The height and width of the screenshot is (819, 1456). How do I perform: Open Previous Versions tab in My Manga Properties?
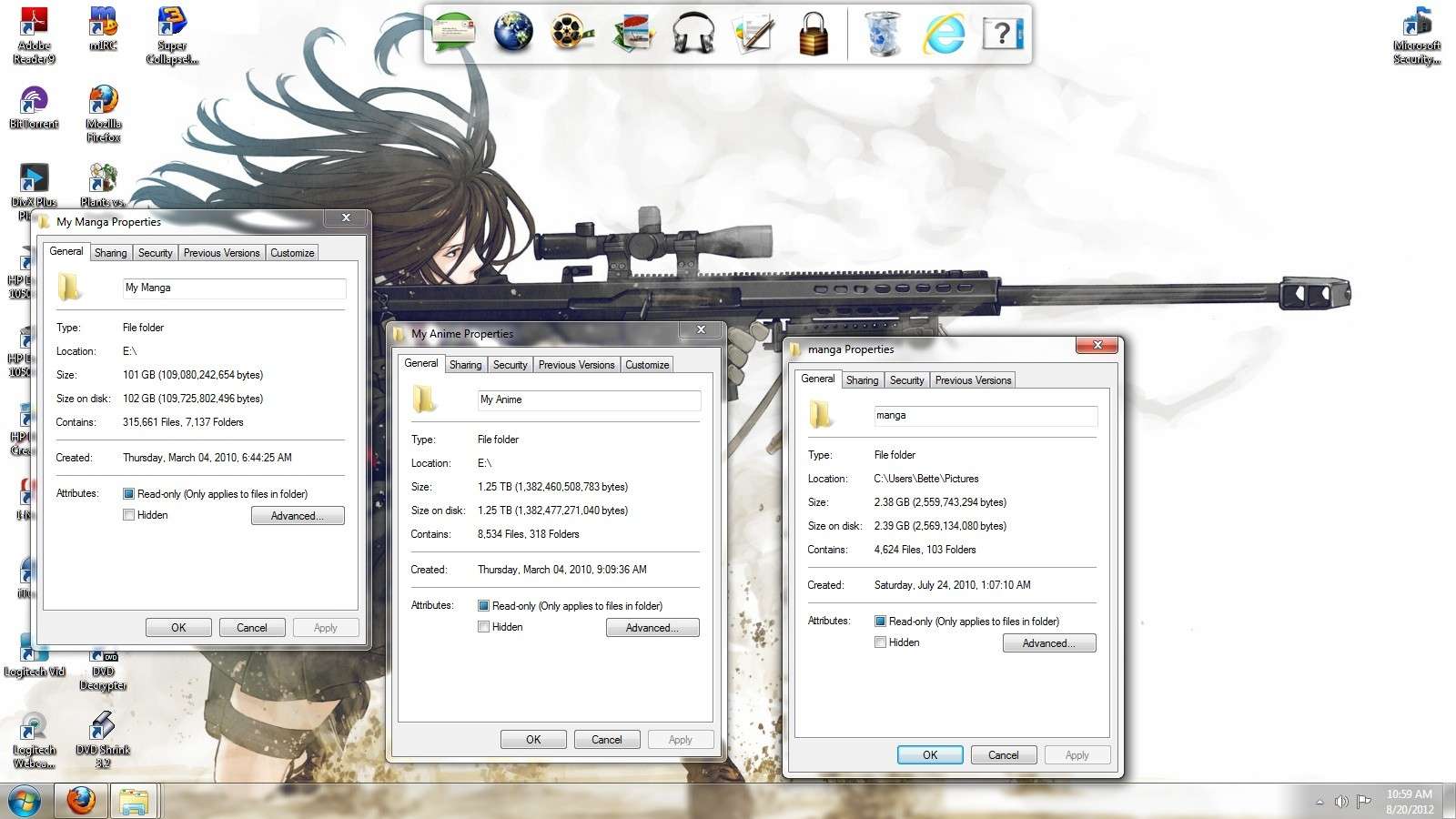pyautogui.click(x=222, y=253)
